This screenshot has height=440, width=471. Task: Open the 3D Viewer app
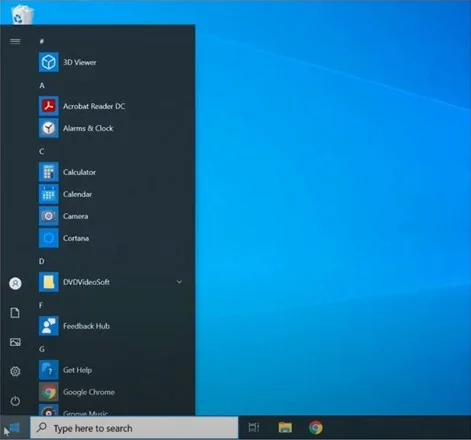tap(112, 62)
